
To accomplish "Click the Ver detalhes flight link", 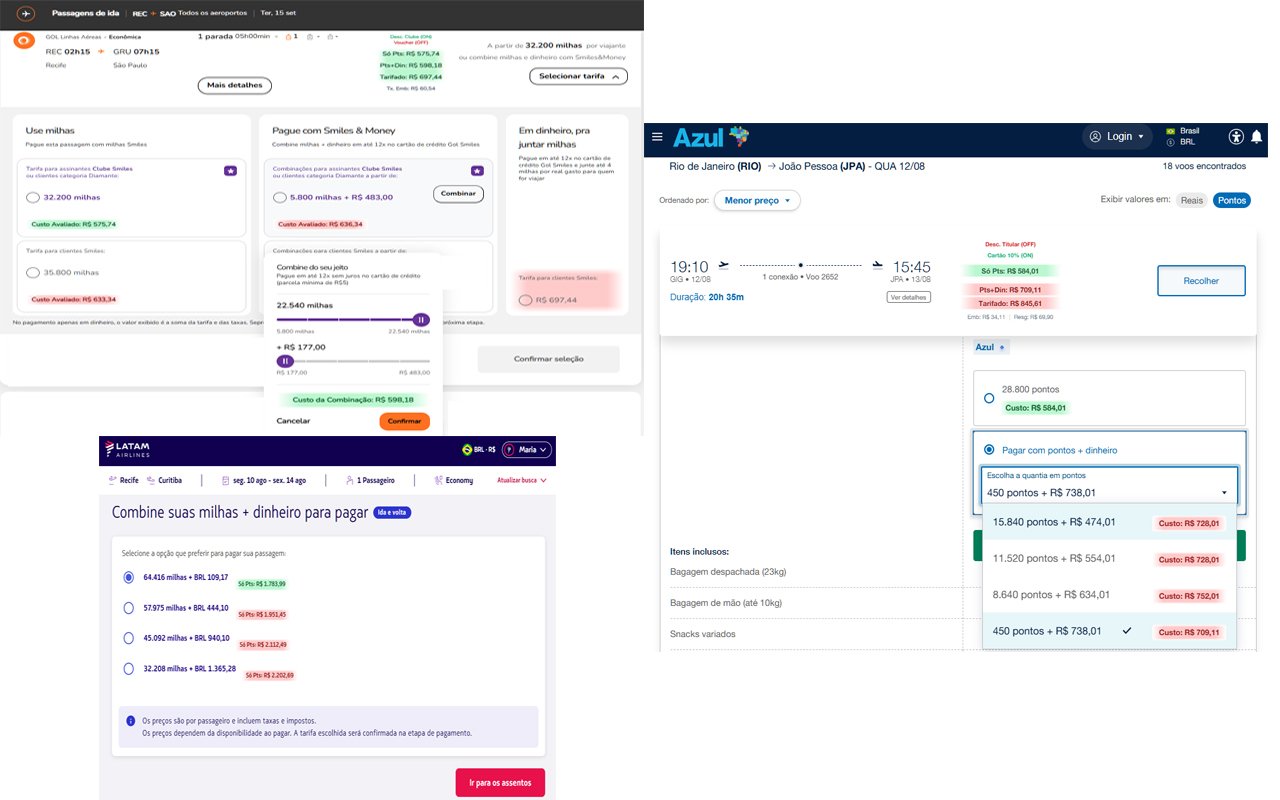I will click(909, 297).
